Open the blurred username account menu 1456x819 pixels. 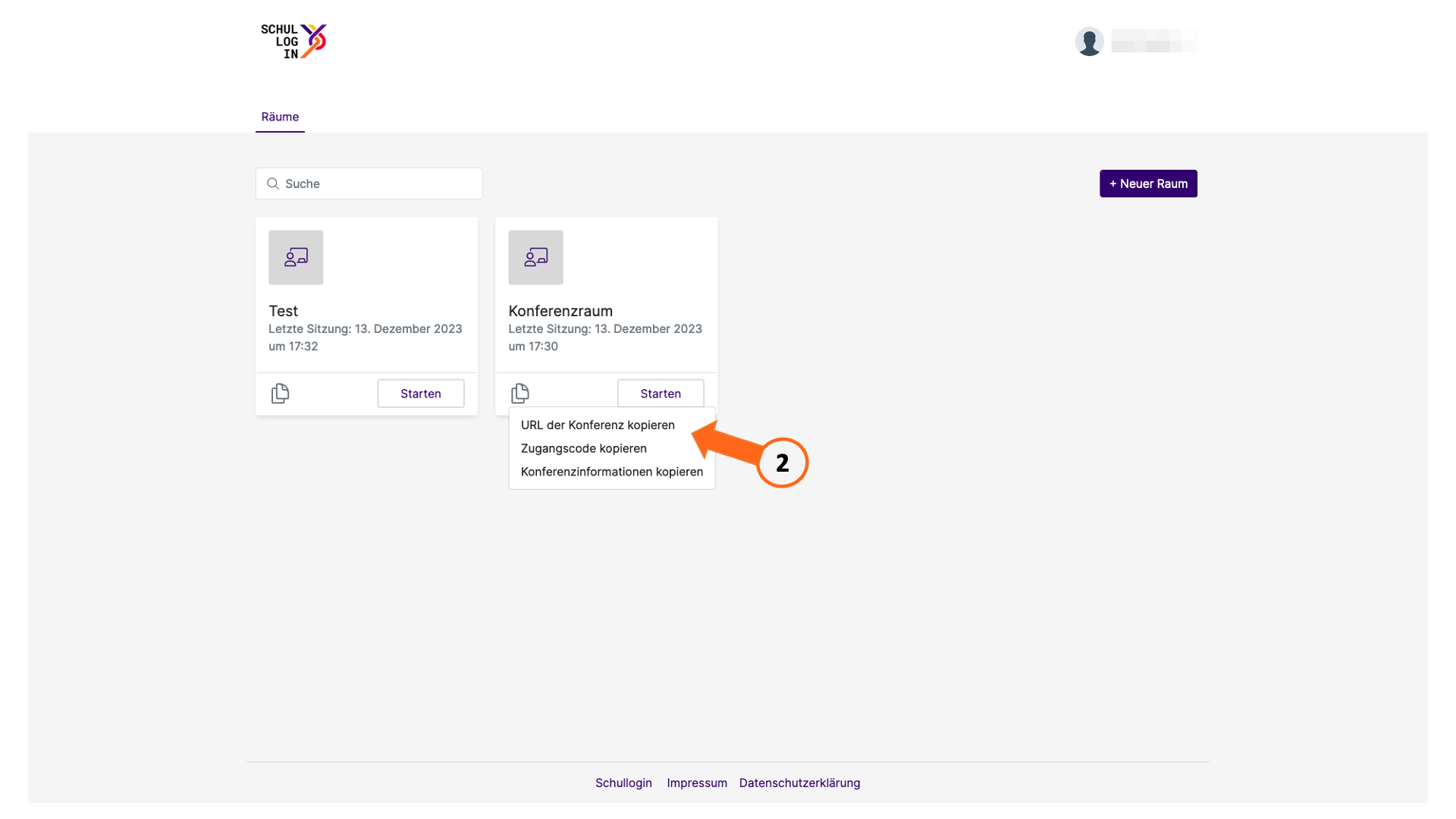[1155, 41]
